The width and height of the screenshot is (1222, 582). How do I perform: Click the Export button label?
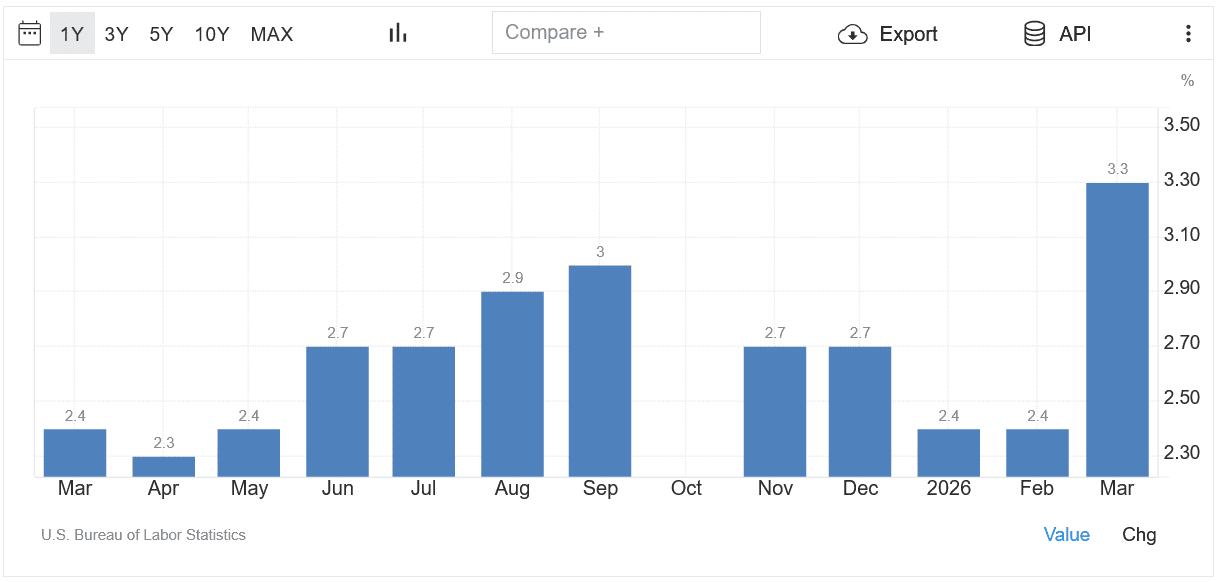(x=908, y=35)
